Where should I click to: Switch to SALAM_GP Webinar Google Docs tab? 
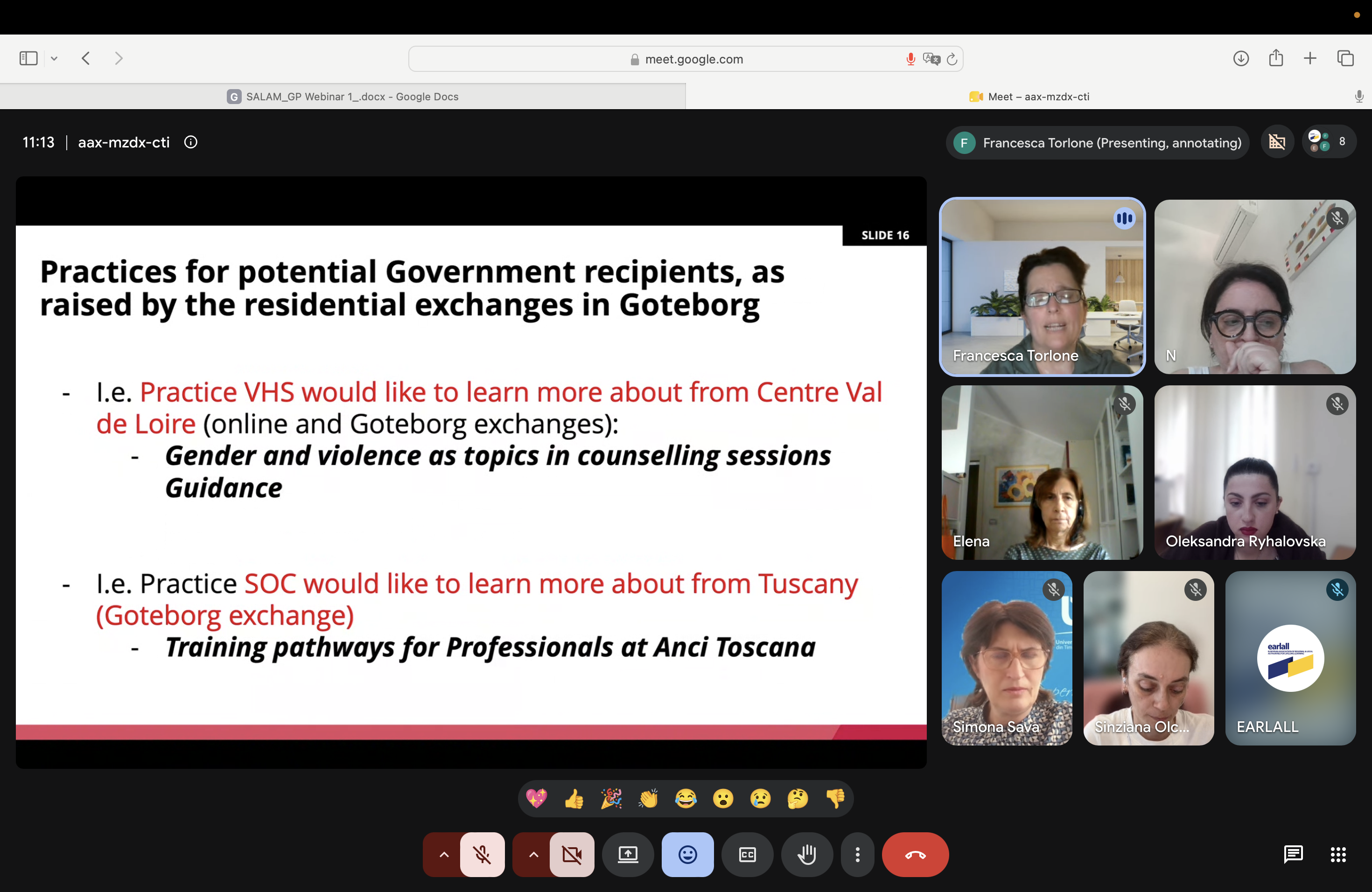tap(343, 96)
